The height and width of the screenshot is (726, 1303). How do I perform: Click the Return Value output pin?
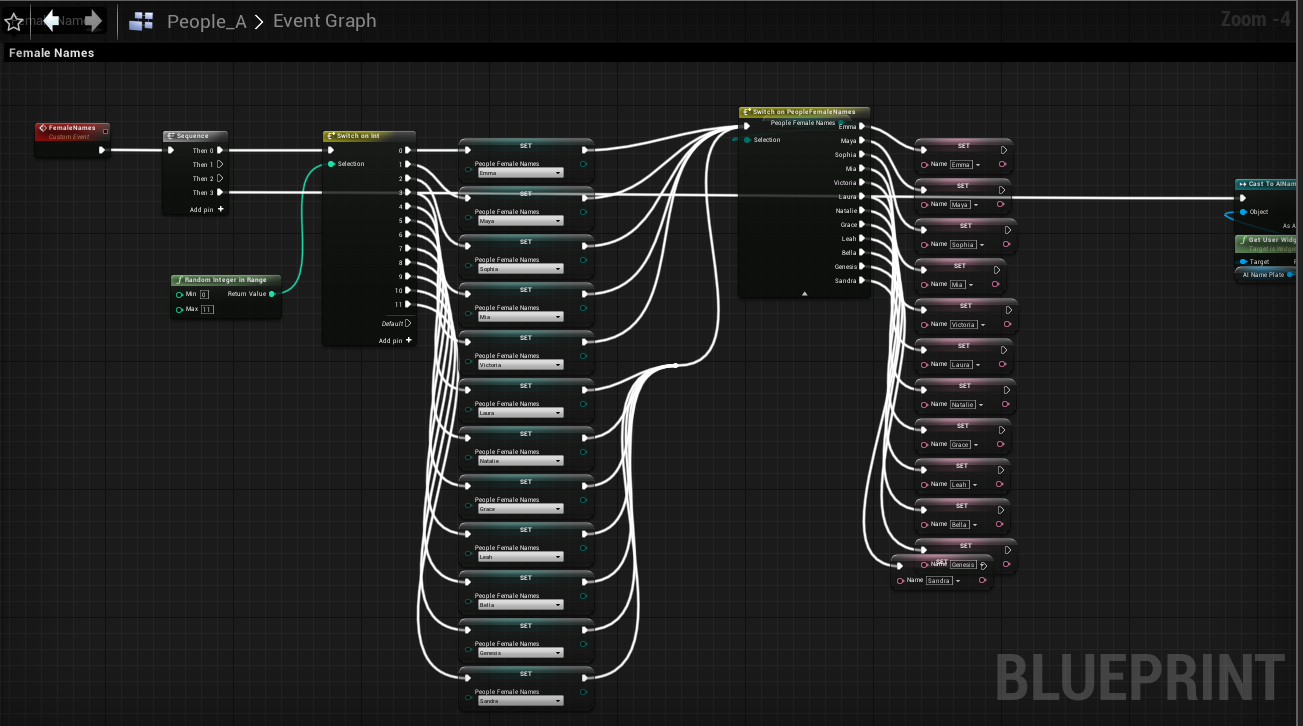tap(272, 294)
